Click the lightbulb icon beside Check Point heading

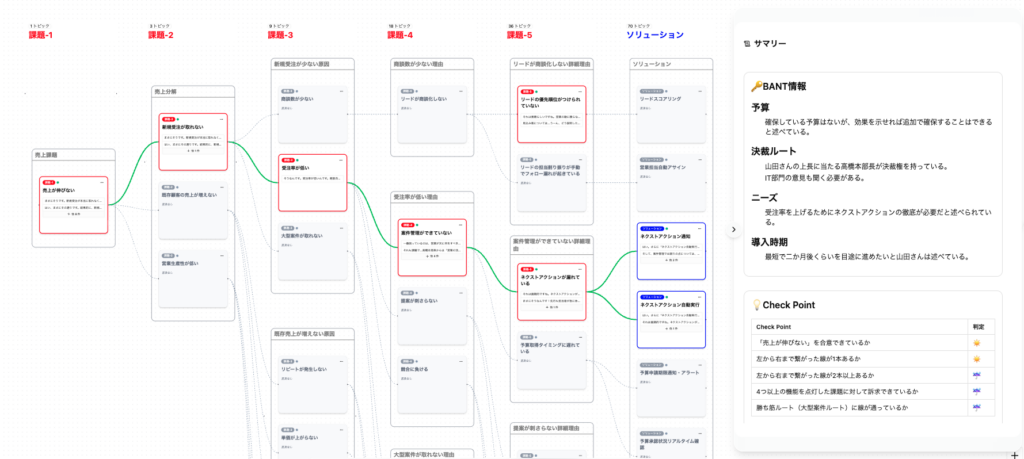[x=756, y=305]
